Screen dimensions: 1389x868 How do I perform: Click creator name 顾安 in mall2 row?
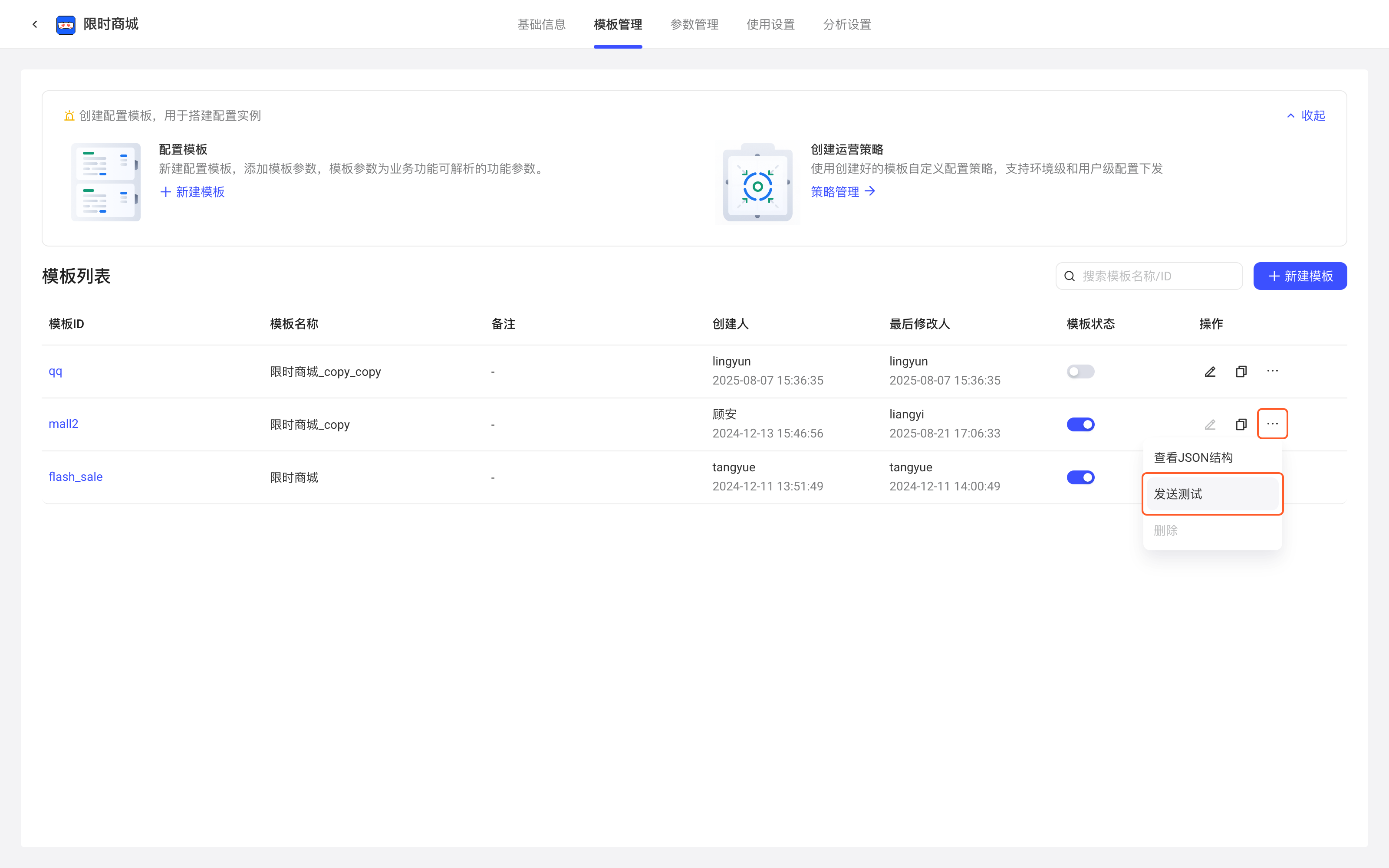coord(724,414)
